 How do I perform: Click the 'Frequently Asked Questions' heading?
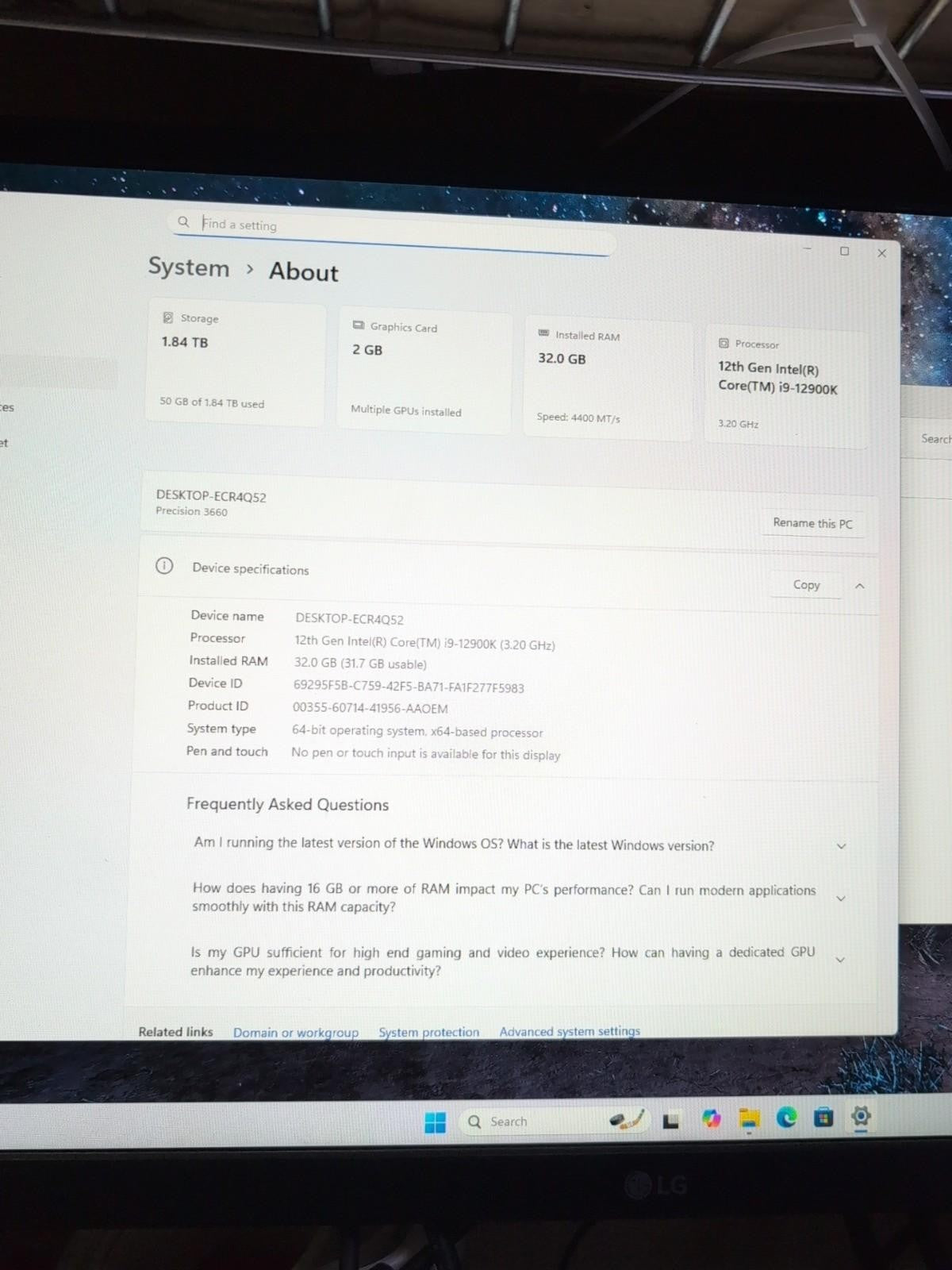coord(287,804)
